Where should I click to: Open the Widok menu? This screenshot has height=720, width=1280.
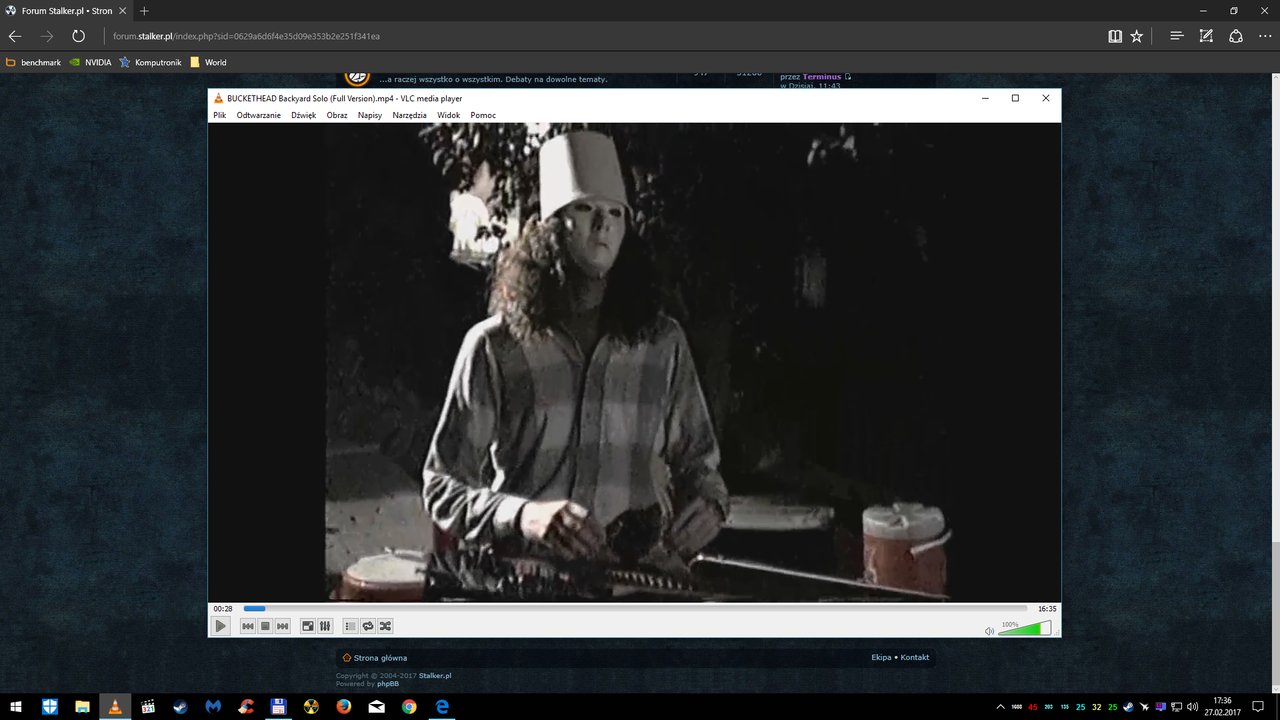click(x=449, y=115)
